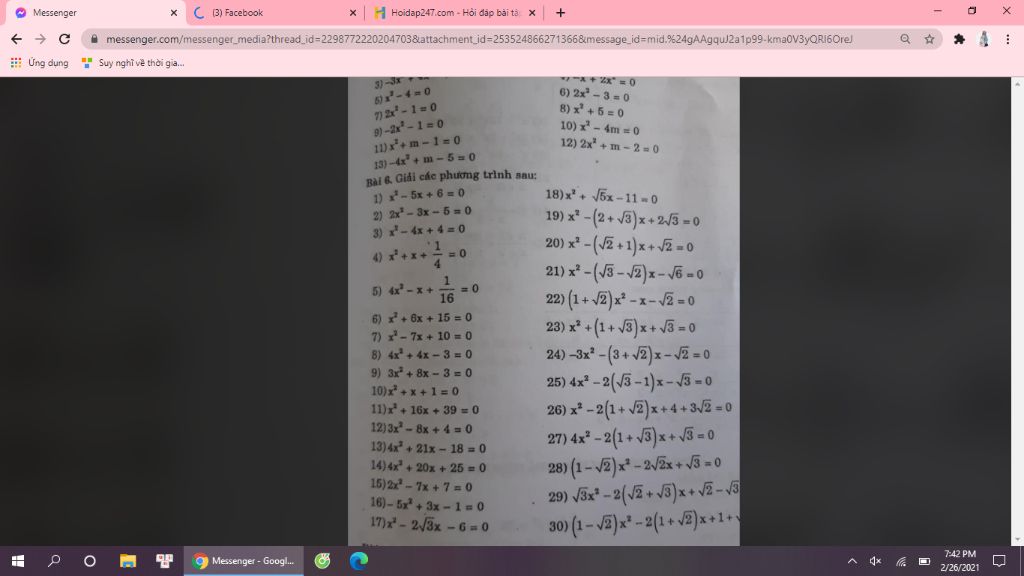
Task: Open the pinned app next to File Explorer
Action: (164, 561)
